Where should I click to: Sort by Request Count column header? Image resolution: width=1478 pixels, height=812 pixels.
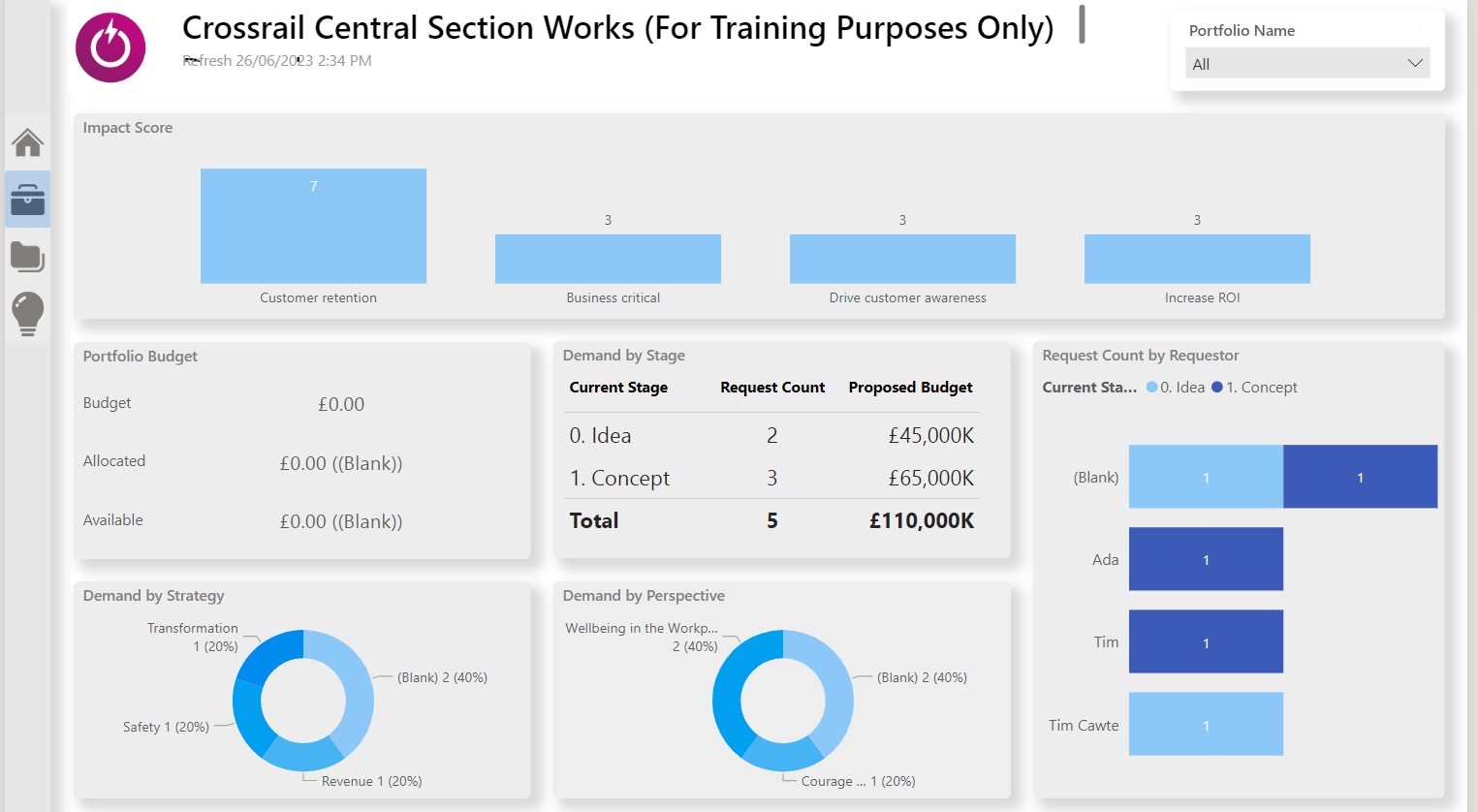tap(772, 388)
